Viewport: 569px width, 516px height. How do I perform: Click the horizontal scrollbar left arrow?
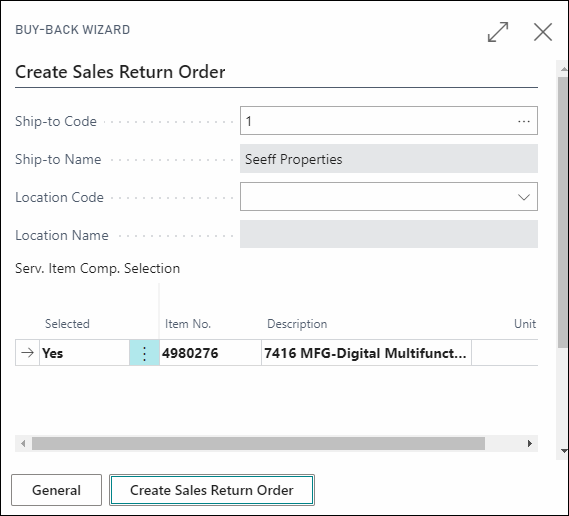click(23, 443)
